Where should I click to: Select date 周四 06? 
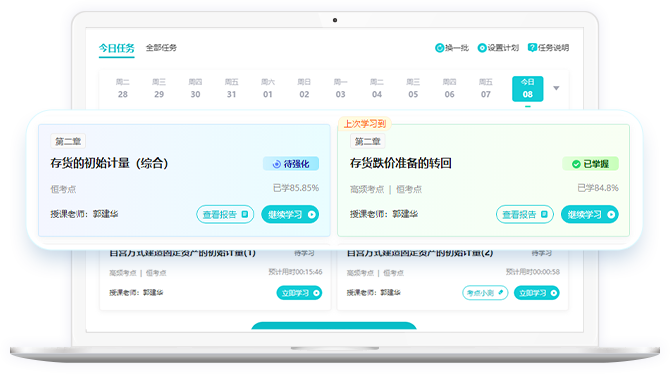click(x=450, y=88)
